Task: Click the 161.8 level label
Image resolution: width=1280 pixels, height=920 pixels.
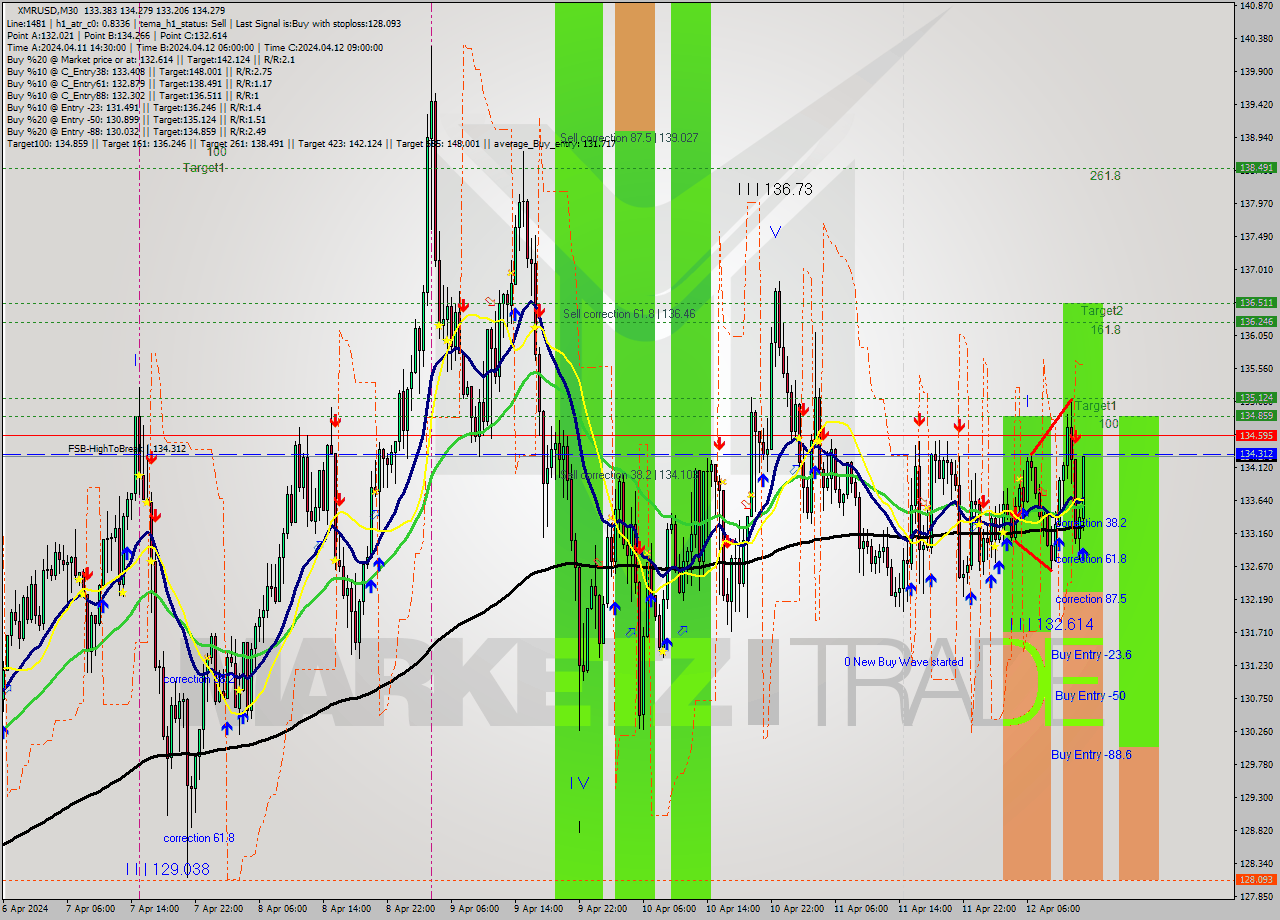Action: pos(1105,330)
